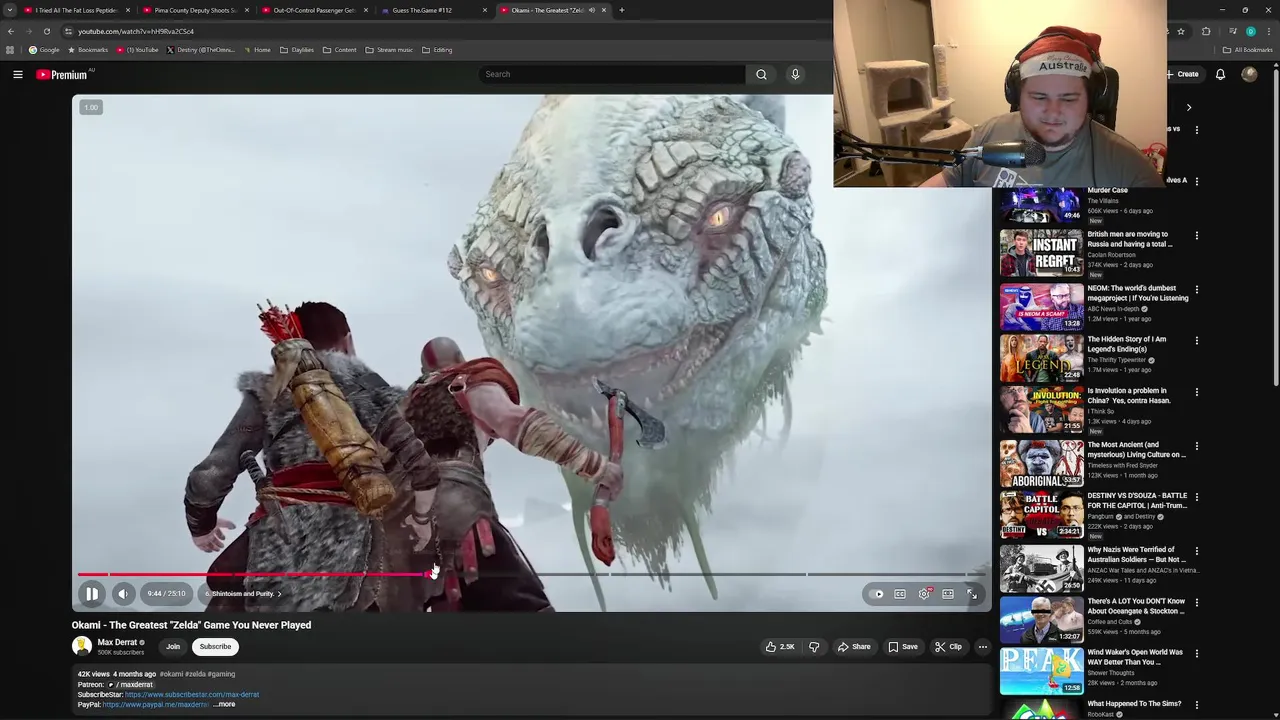Open 'Wind Waker's Open World' video thumbnail

(1041, 671)
